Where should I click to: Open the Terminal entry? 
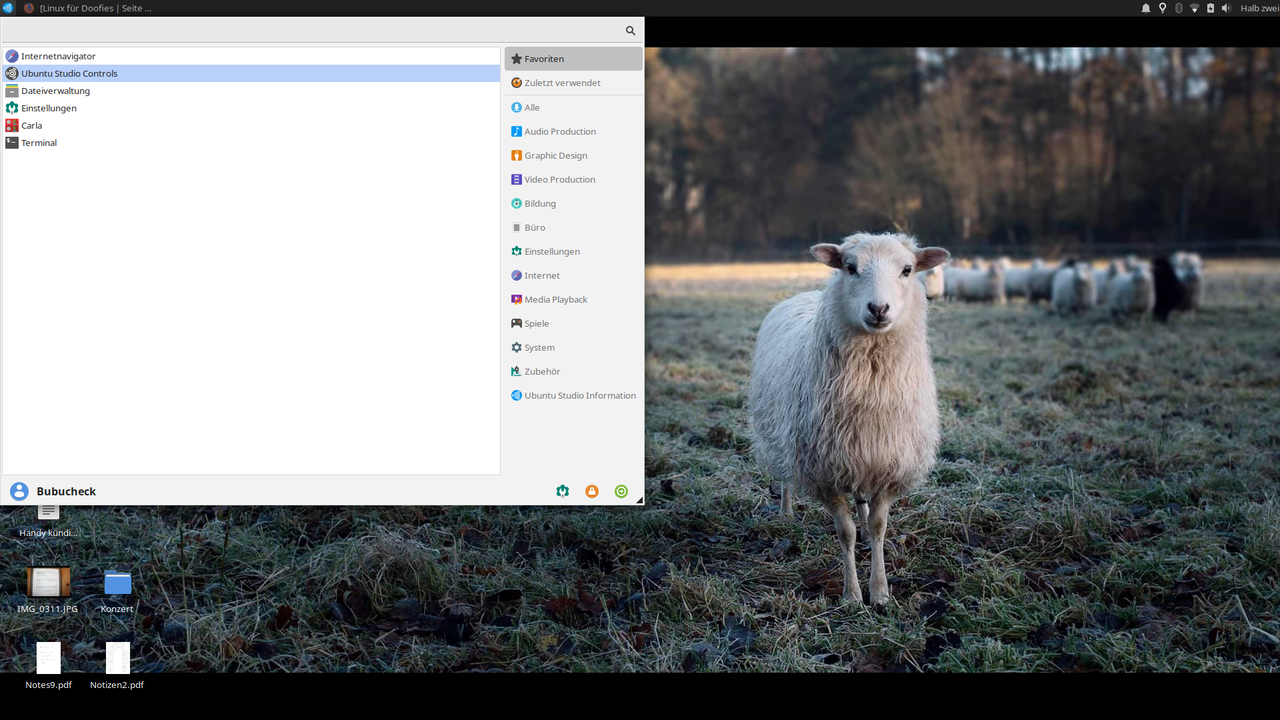pyautogui.click(x=251, y=143)
